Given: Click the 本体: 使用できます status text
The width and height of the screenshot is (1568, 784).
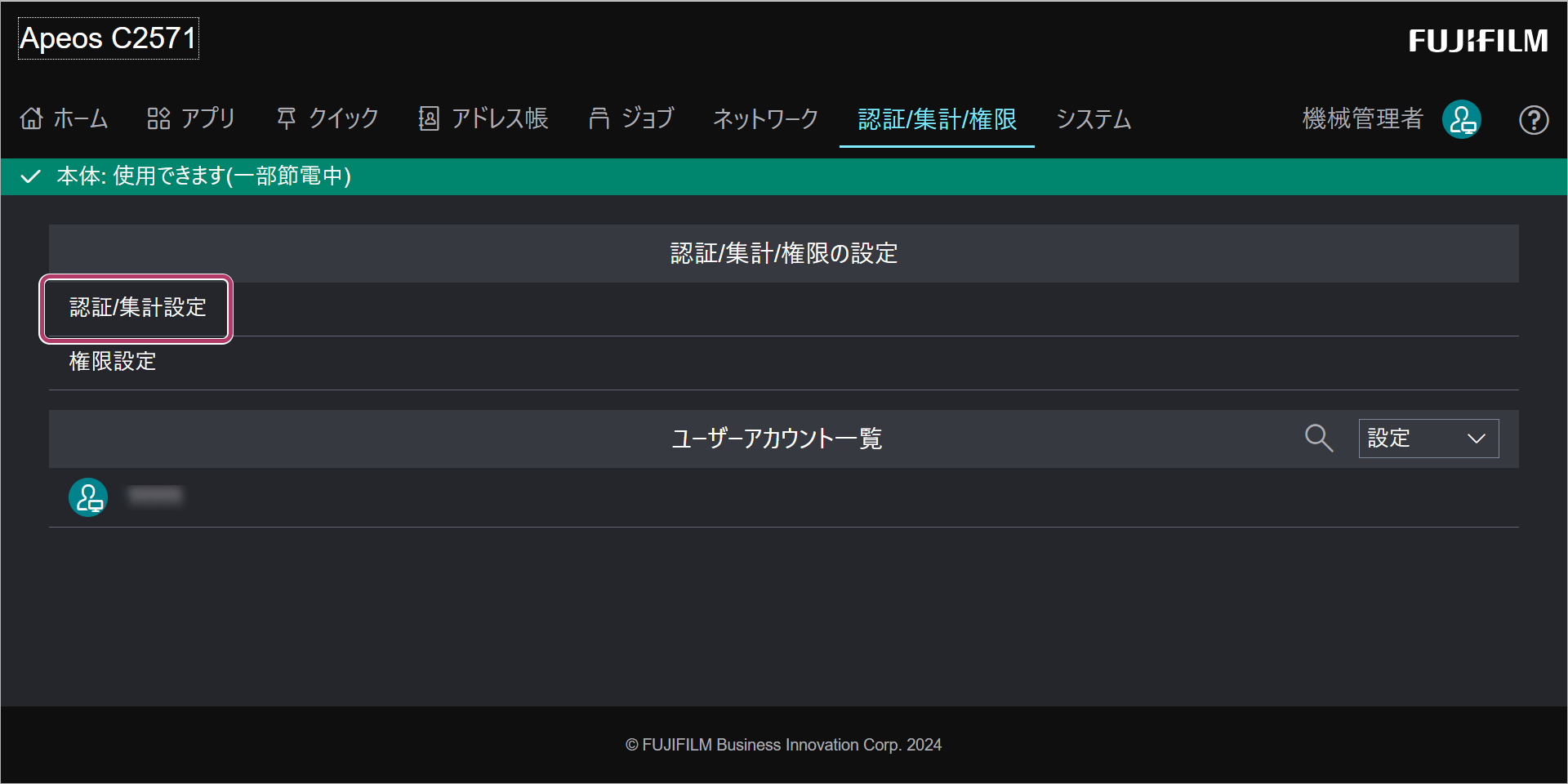Looking at the screenshot, I should [204, 176].
